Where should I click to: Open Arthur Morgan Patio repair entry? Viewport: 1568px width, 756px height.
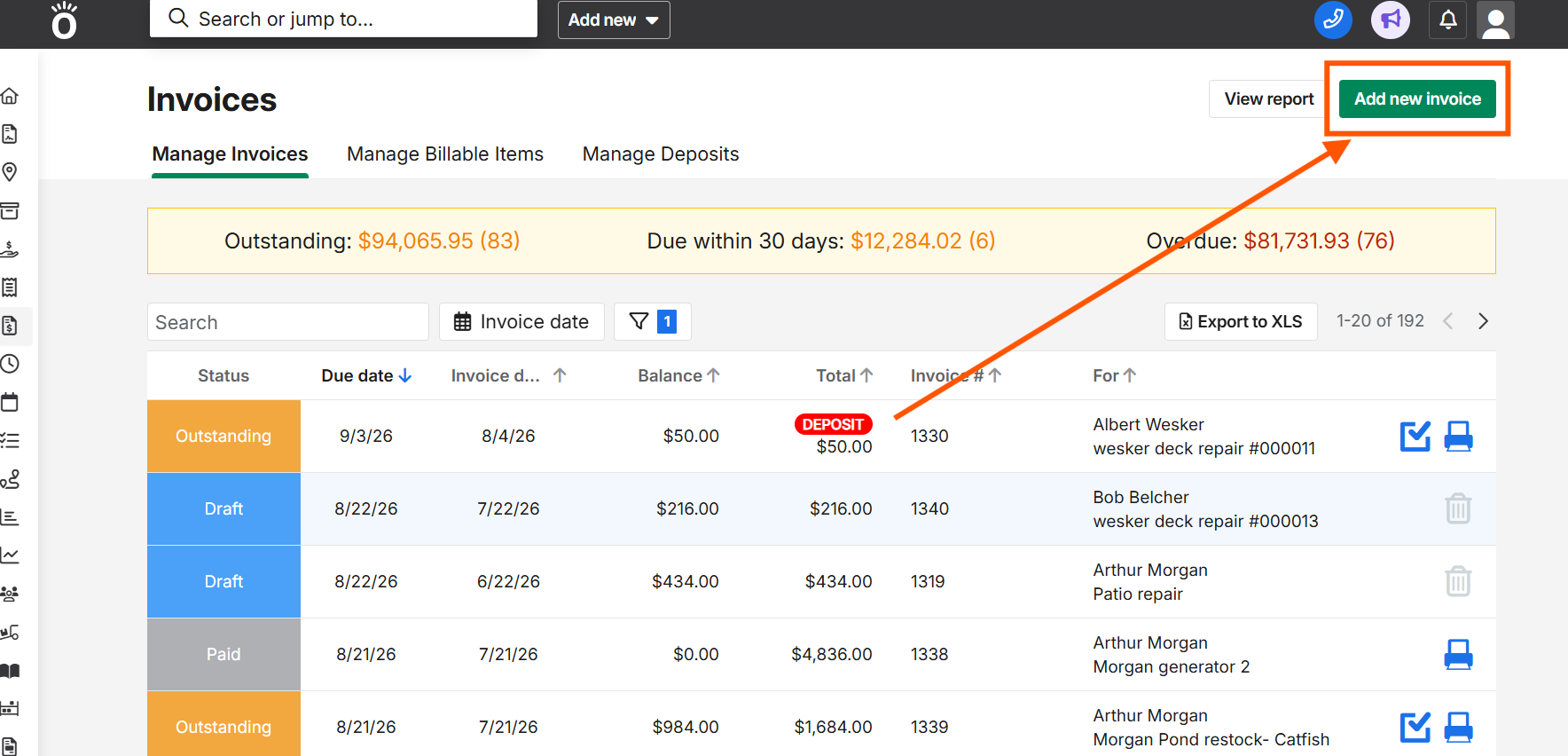(x=1150, y=581)
